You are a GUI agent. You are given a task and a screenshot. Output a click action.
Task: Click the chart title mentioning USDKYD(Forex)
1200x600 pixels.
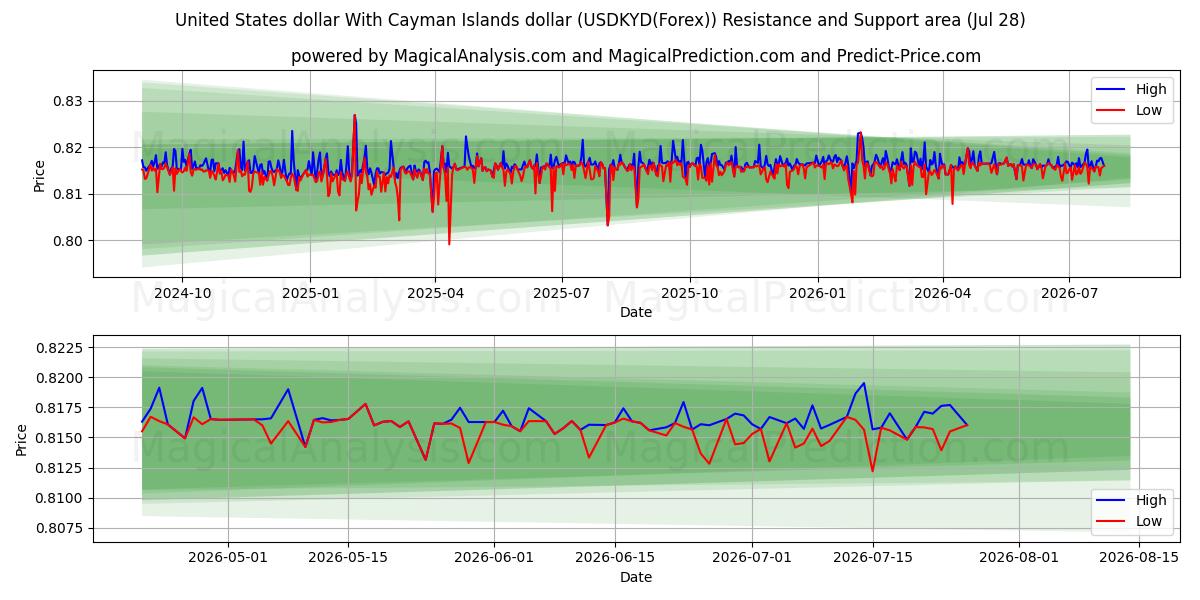pyautogui.click(x=600, y=20)
